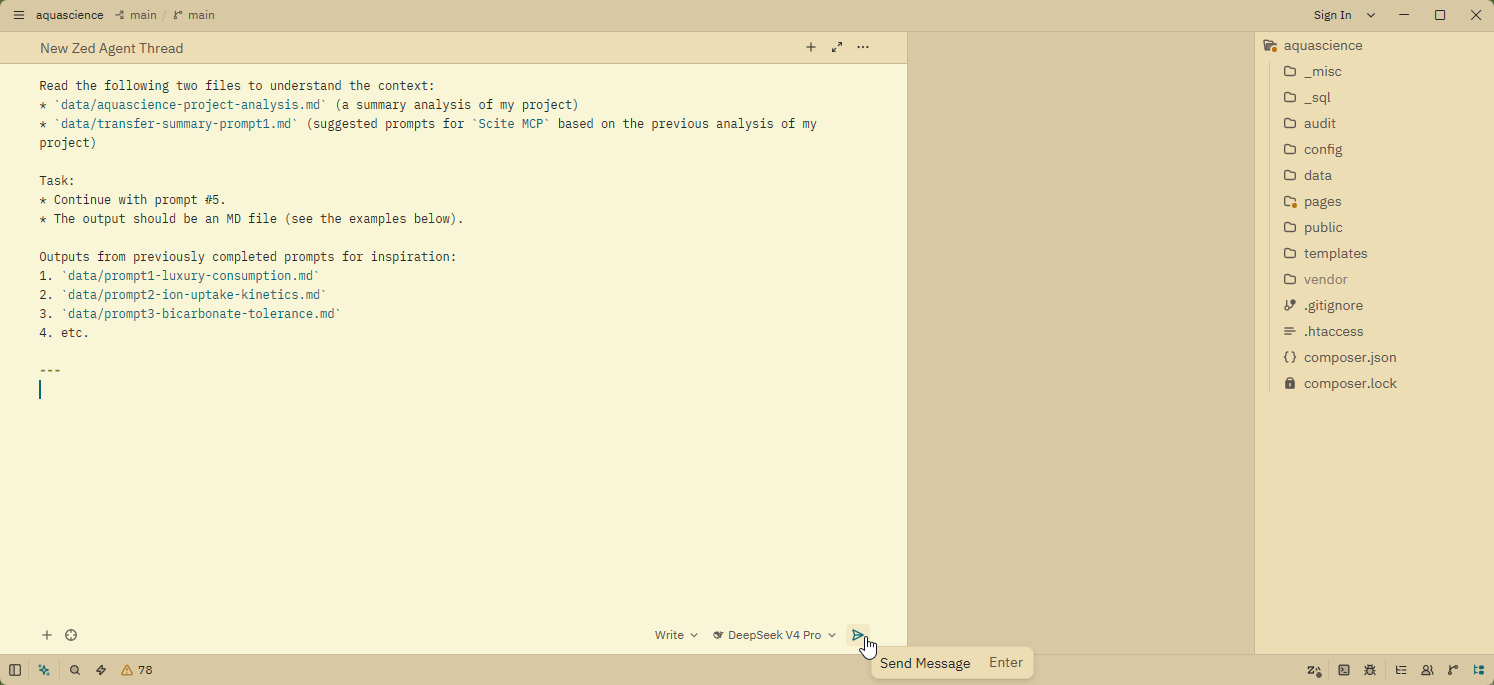
Task: Select the Write profile dropdown
Action: [x=676, y=635]
